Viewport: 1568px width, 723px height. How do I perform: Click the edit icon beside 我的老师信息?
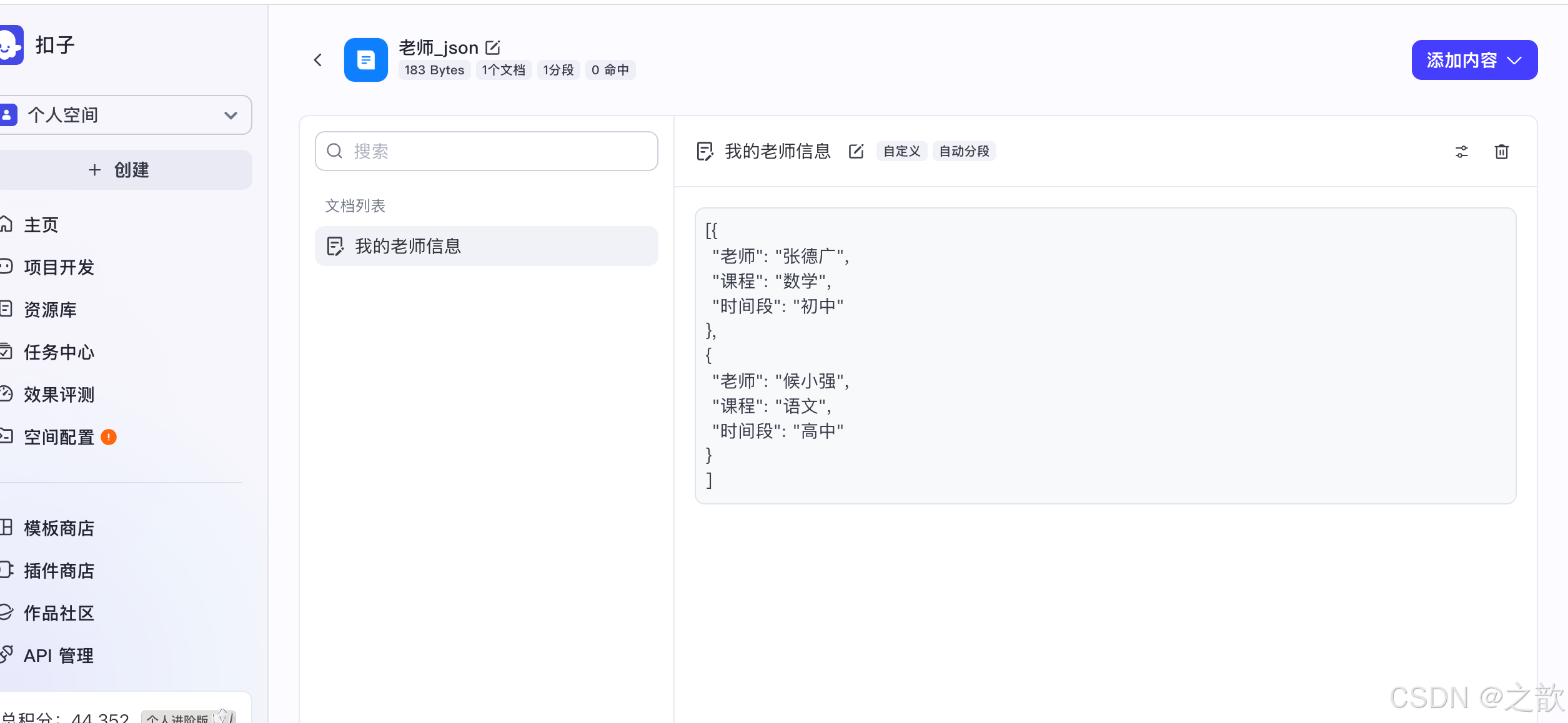click(x=856, y=151)
